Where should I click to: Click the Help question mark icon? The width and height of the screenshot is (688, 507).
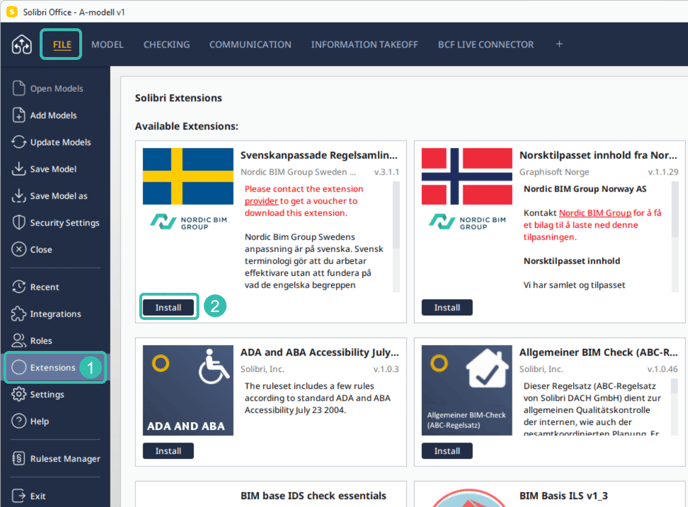coord(18,421)
